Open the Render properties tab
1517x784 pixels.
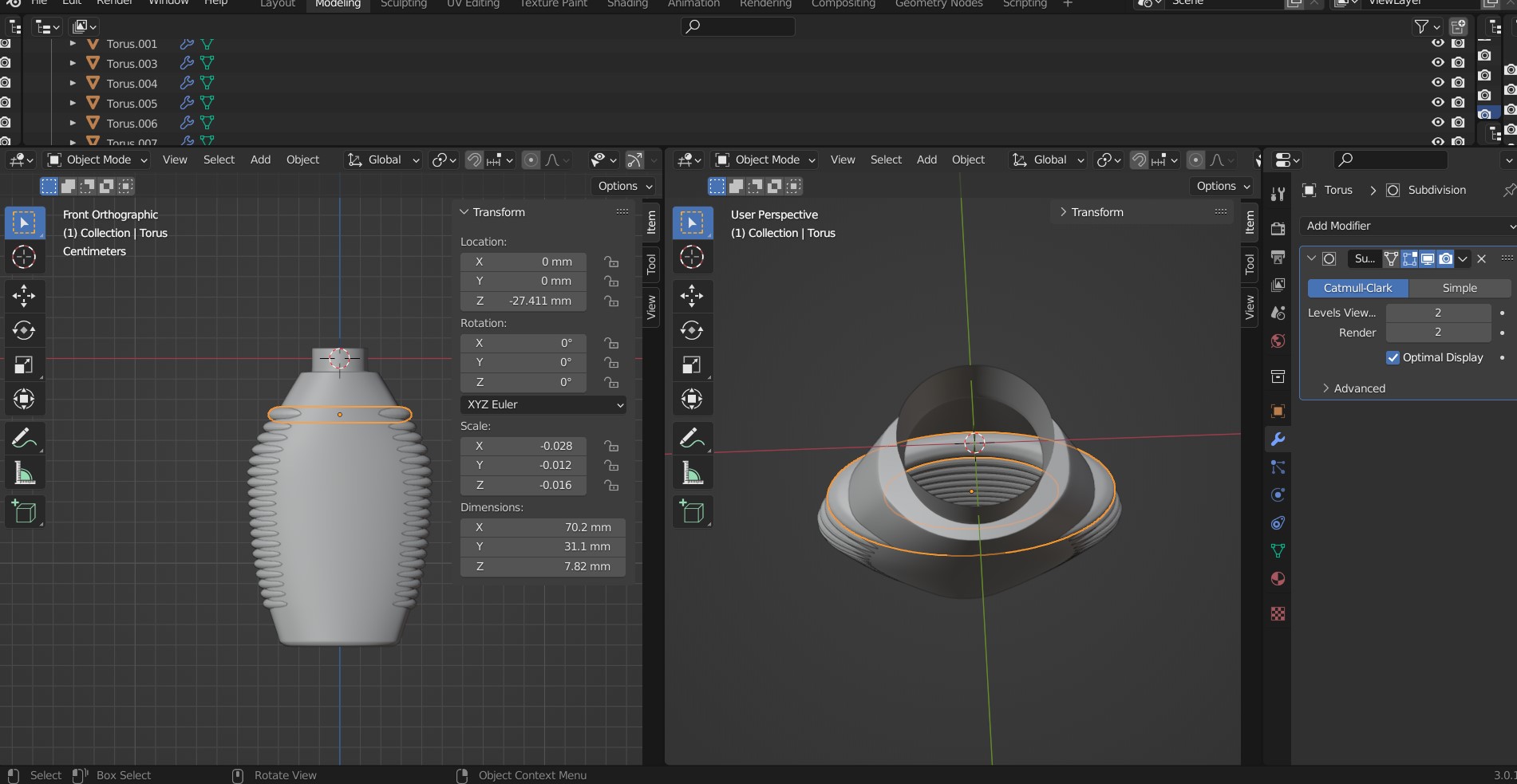(1278, 229)
